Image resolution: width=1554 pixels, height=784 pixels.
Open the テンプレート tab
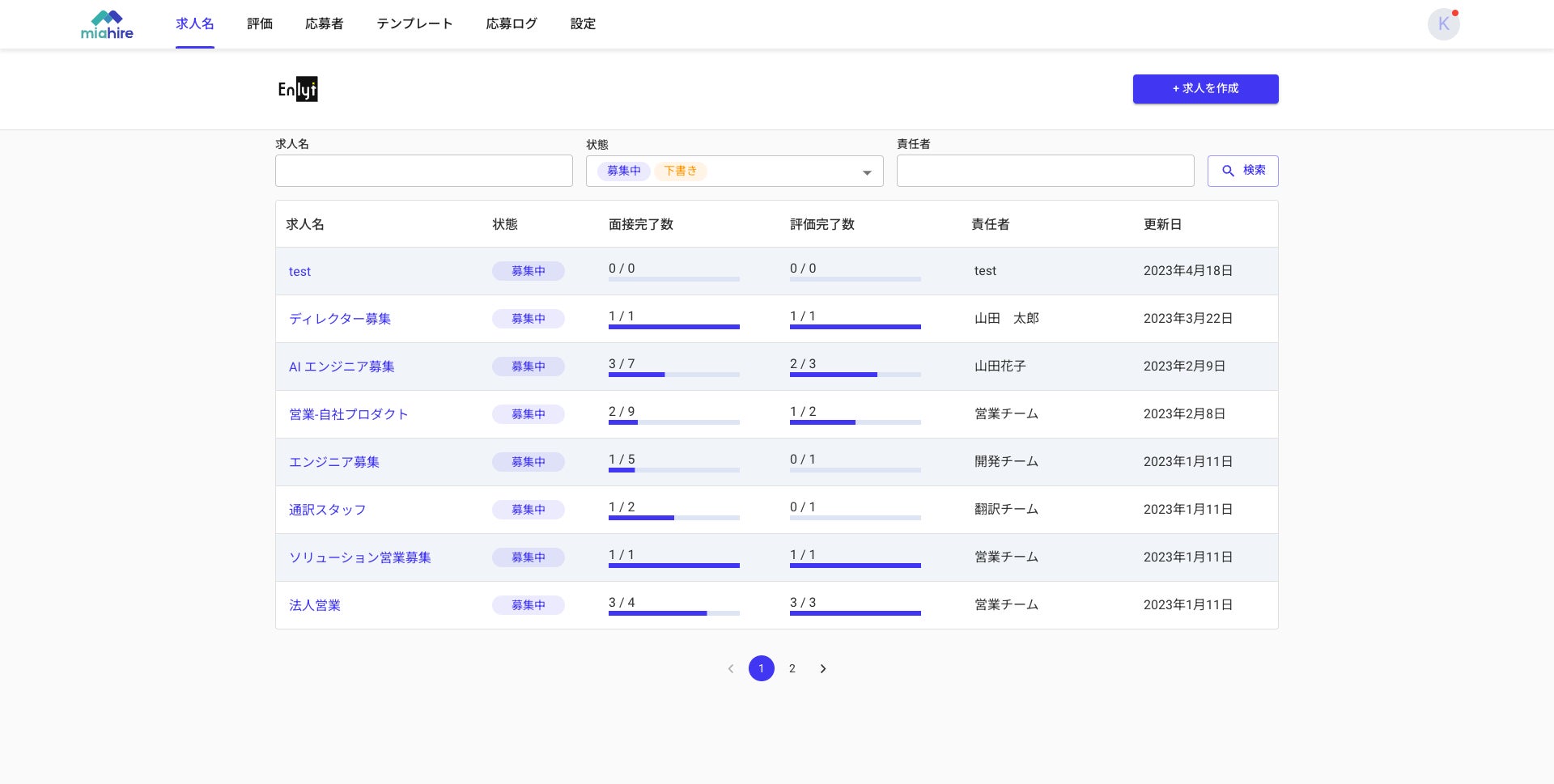tap(414, 24)
